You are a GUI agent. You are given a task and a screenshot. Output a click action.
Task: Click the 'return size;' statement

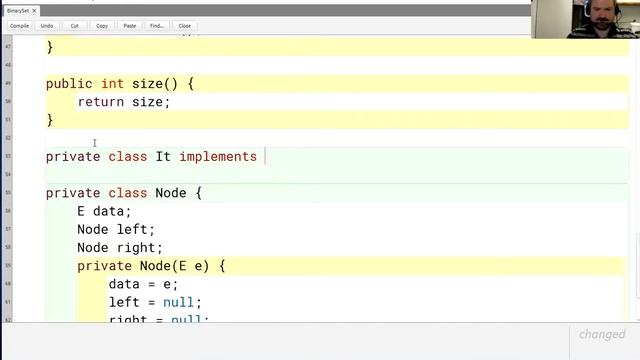point(124,102)
